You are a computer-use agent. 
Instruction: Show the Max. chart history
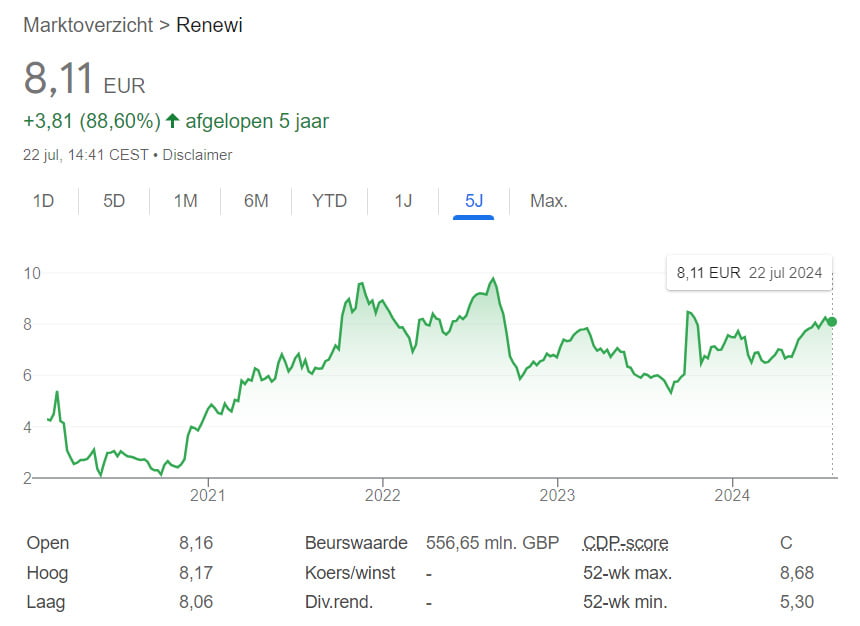point(548,201)
